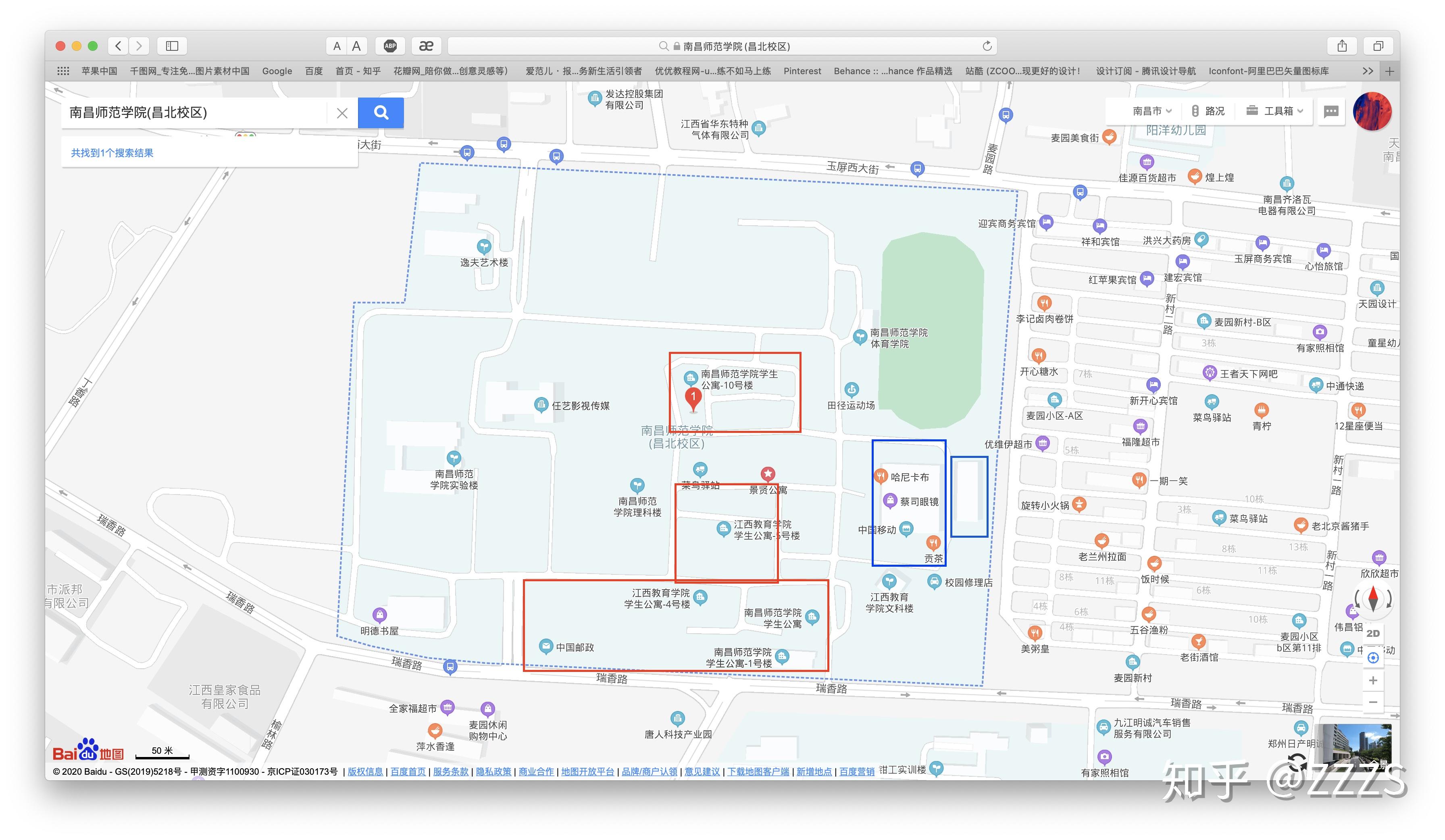This screenshot has width=1445, height=840.
Task: Click the 哈尼卡布 restaurant marker
Action: (880, 476)
